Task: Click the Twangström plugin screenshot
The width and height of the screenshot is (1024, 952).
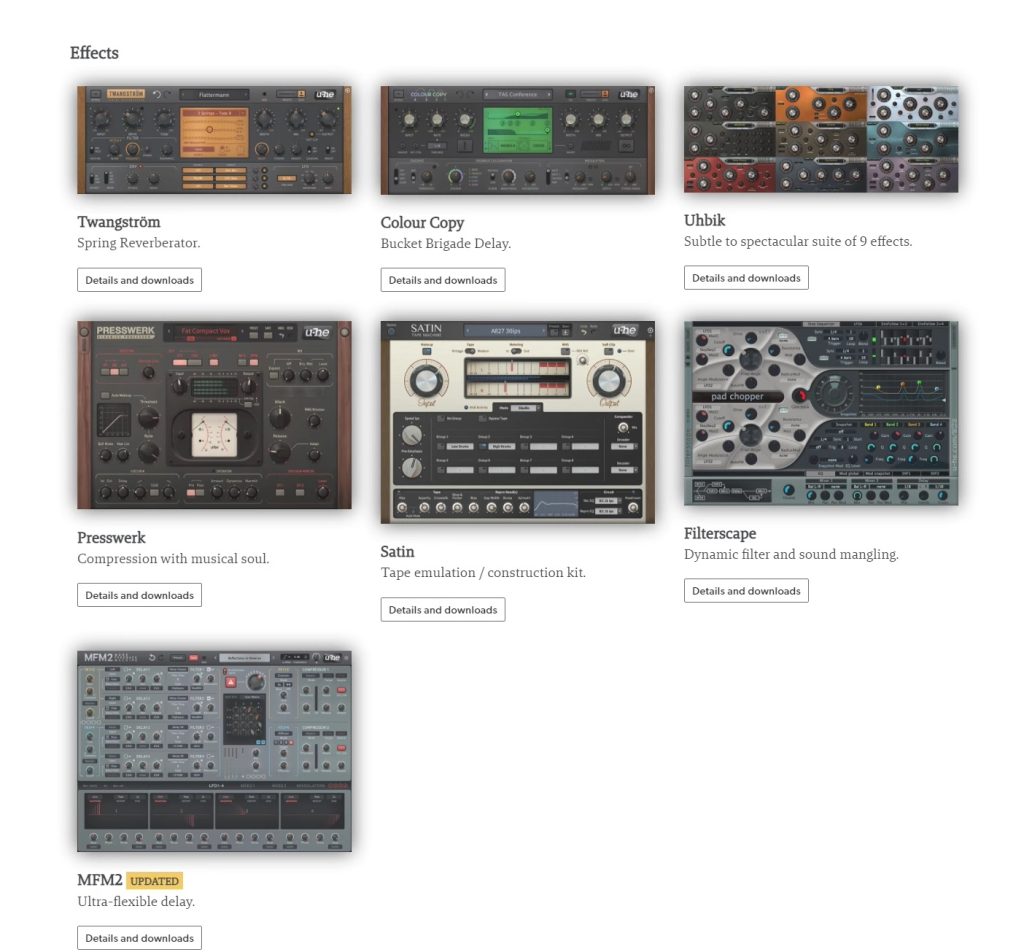Action: [214, 140]
